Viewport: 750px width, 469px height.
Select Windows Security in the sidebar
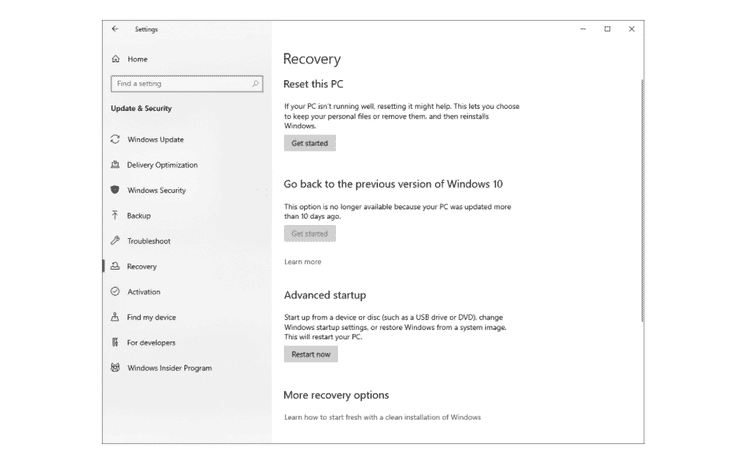click(156, 190)
